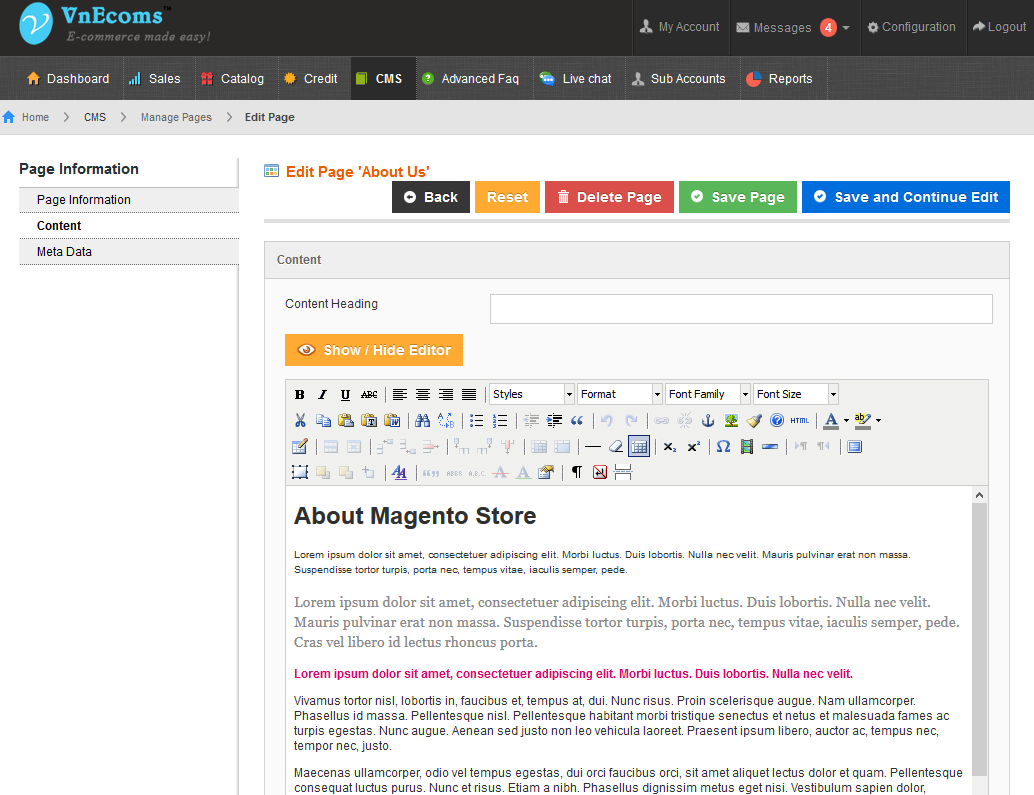The width and height of the screenshot is (1034, 795).
Task: Justify text with align full button
Action: 469,394
